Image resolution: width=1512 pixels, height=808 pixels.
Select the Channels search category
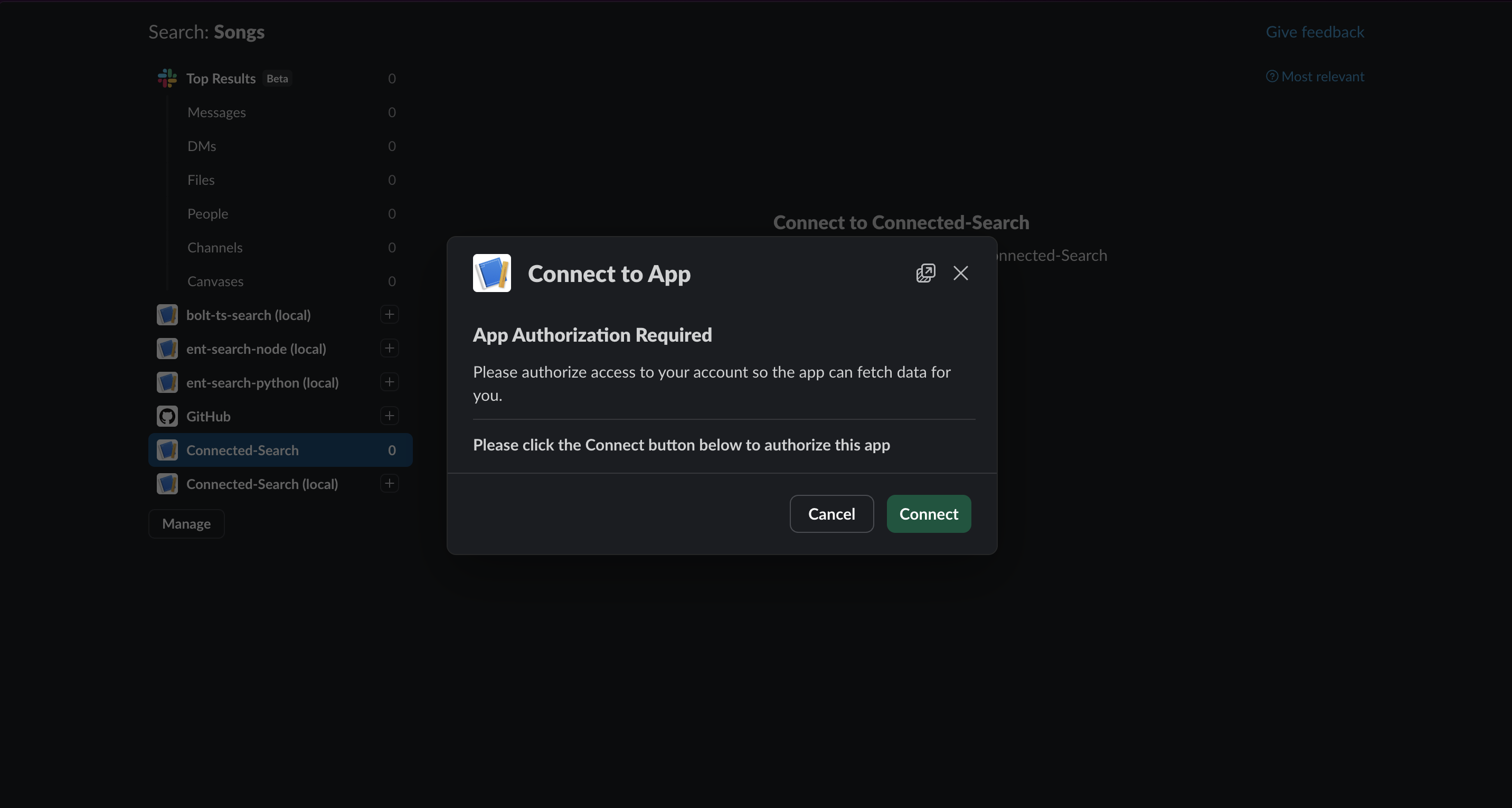pyautogui.click(x=215, y=247)
